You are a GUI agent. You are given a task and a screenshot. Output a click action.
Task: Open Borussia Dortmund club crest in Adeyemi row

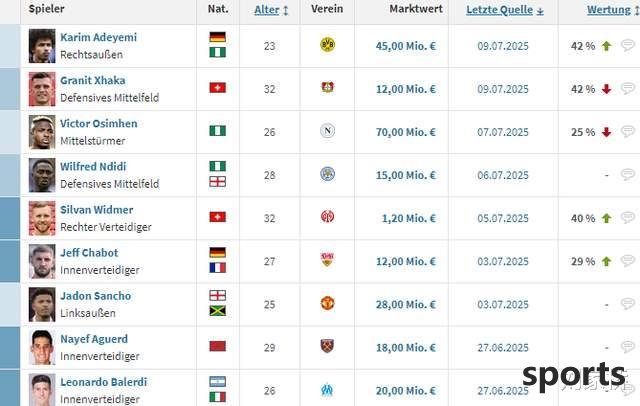[x=327, y=44]
